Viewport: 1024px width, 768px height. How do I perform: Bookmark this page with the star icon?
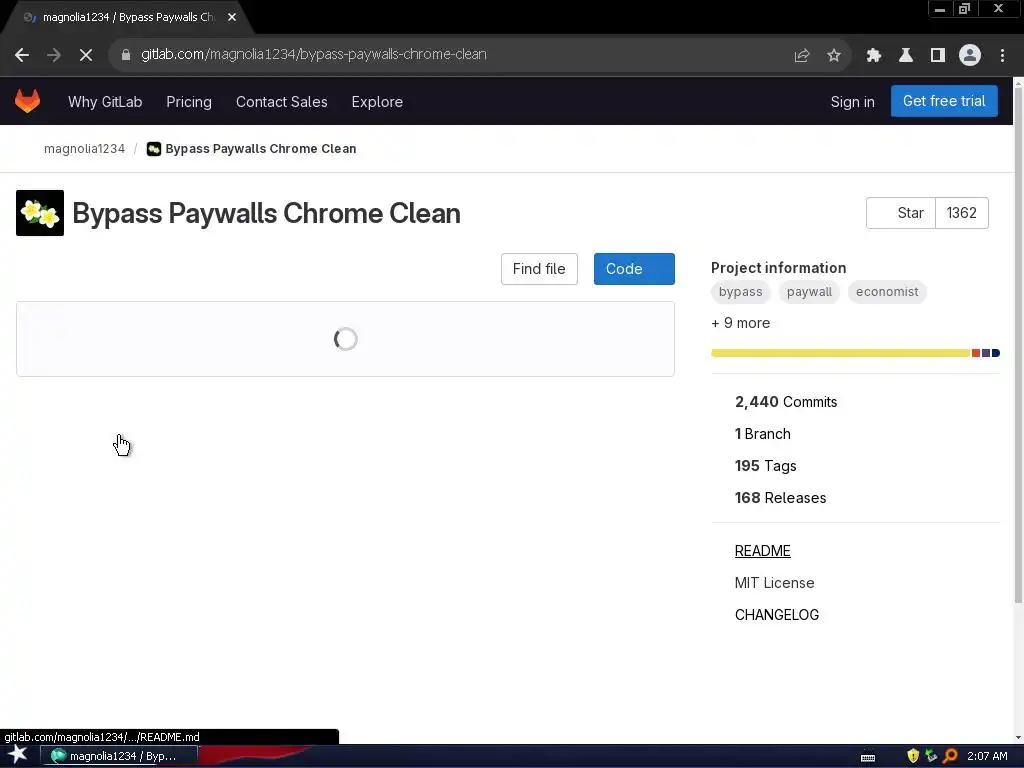[x=834, y=56]
